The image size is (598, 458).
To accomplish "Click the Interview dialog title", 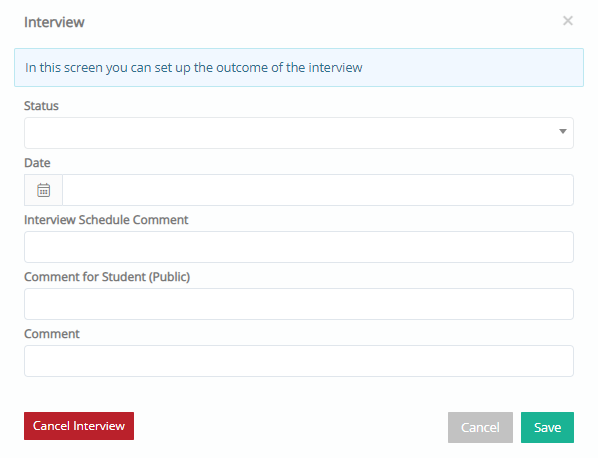I will 54,22.
